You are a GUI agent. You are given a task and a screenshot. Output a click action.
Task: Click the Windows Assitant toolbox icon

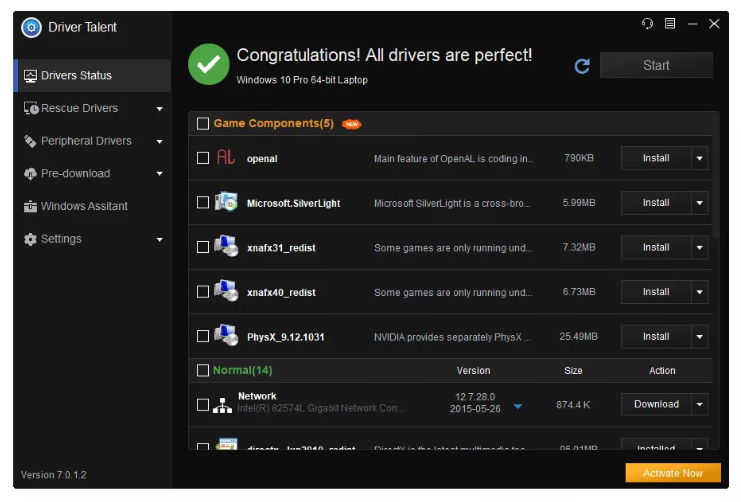point(30,207)
